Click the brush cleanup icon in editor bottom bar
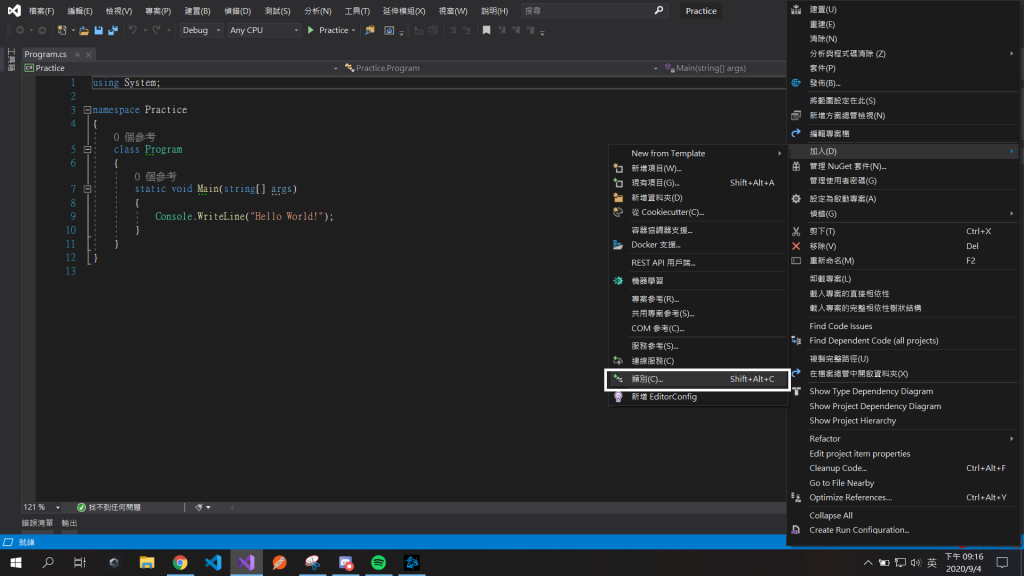Screen dimensions: 1024x576 tap(199, 507)
